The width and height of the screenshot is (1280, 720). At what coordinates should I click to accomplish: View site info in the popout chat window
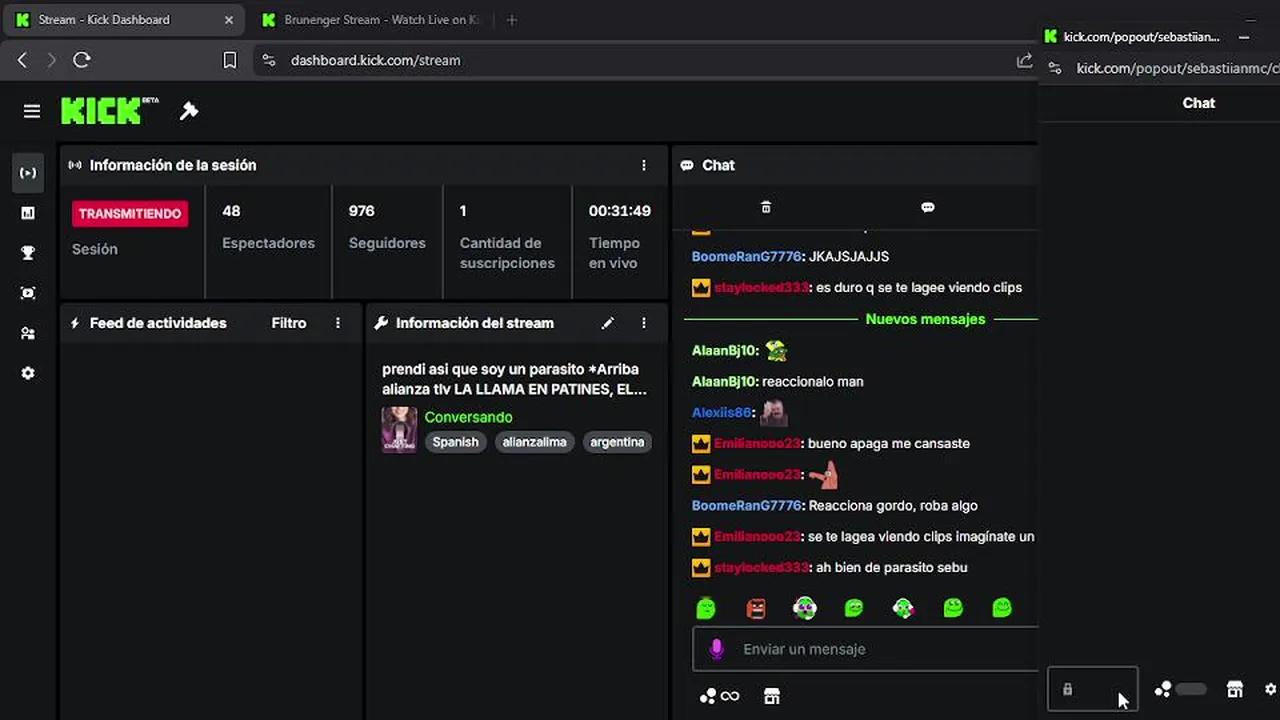[x=1054, y=68]
